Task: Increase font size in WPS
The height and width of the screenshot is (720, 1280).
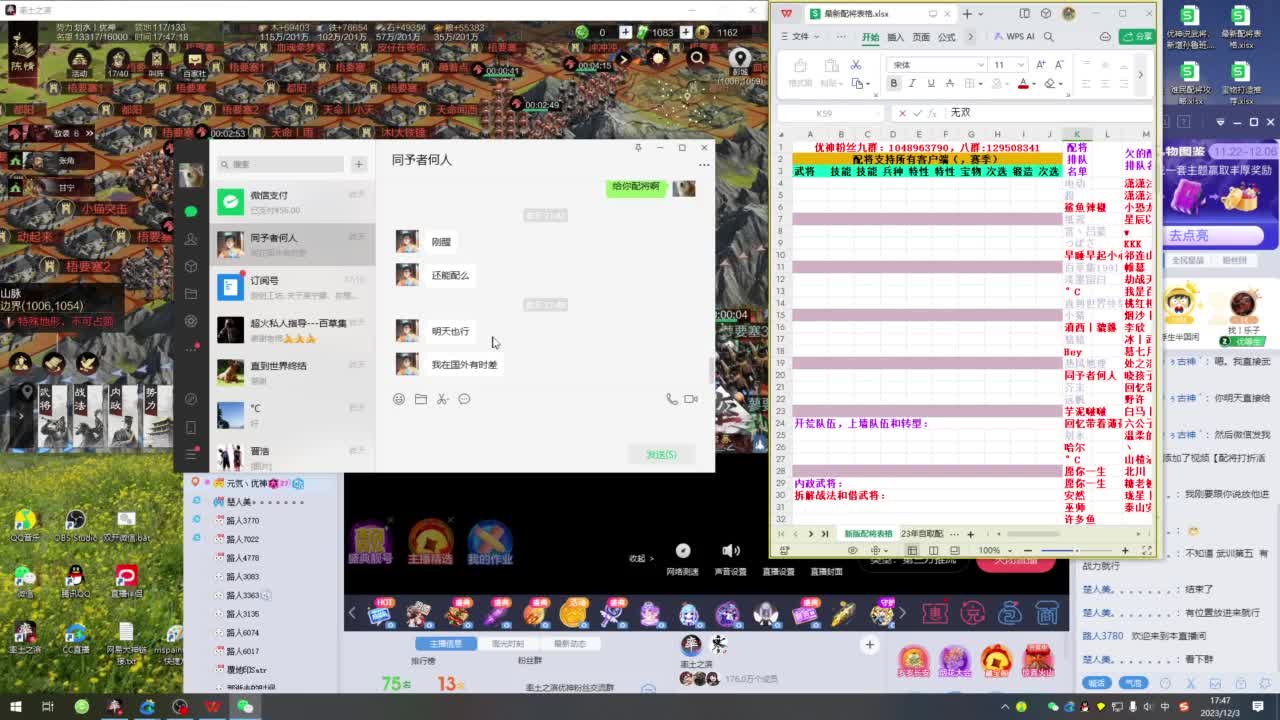Action: [x=1040, y=65]
